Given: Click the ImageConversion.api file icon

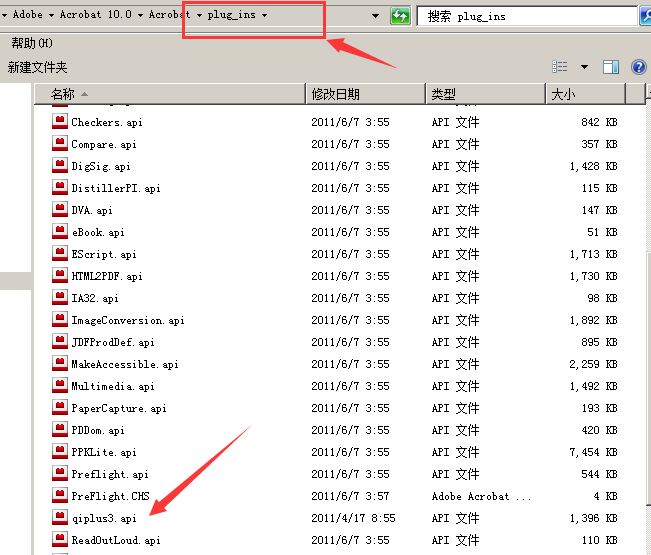Looking at the screenshot, I should (x=60, y=320).
